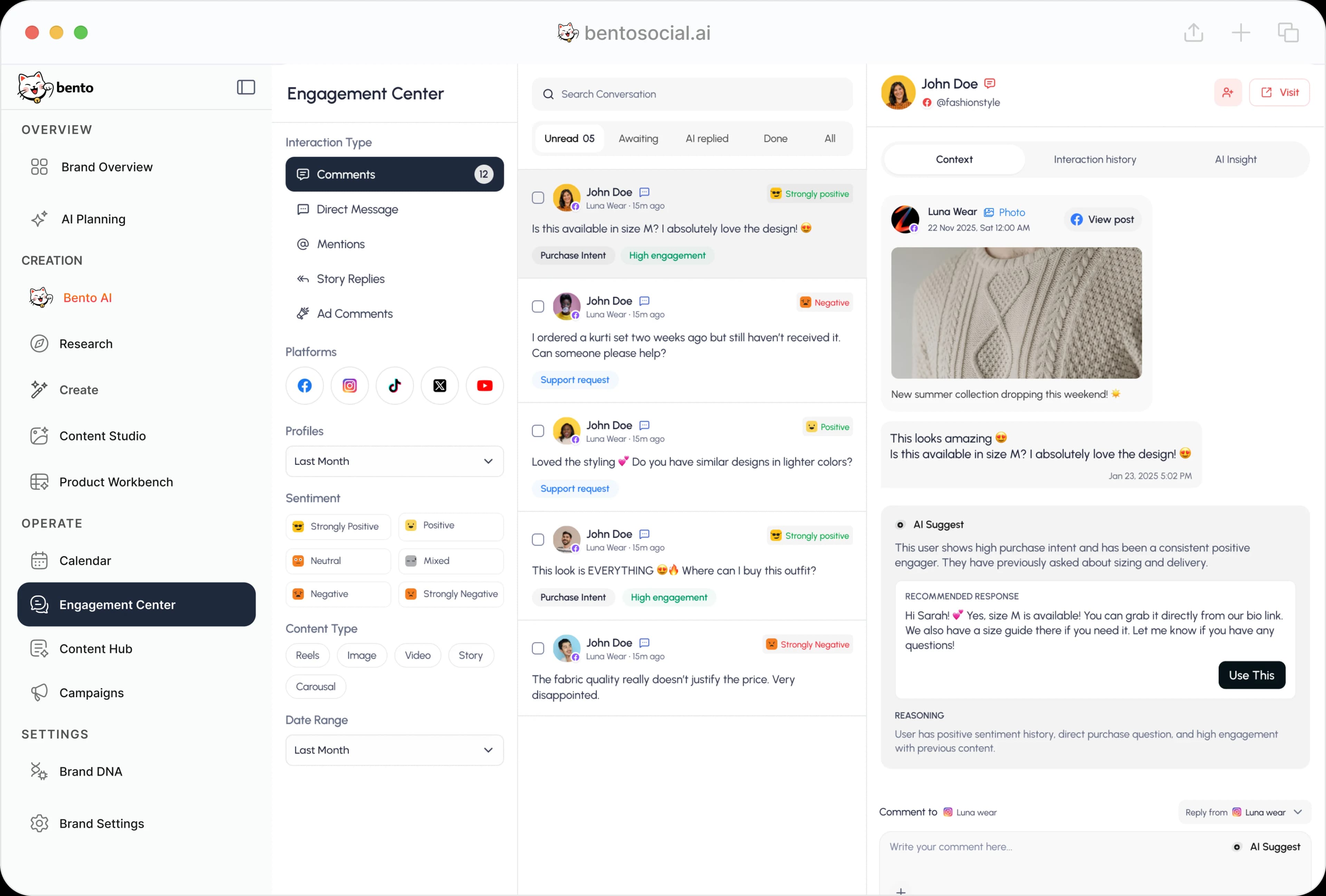
Task: Check the 'I ordered a kurti set' conversation
Action: (538, 307)
